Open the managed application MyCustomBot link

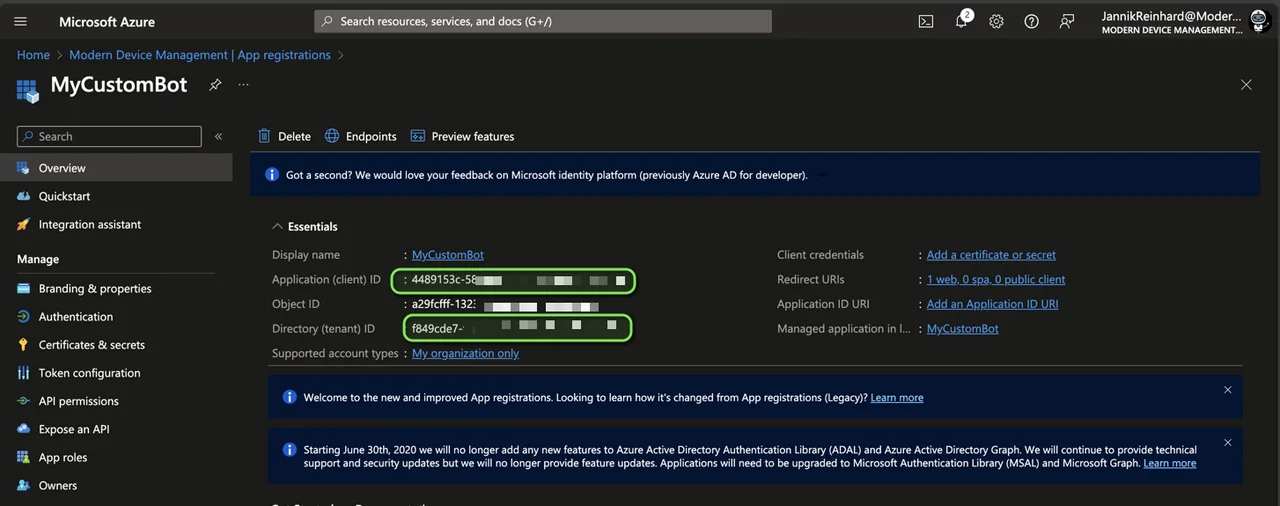tap(962, 328)
